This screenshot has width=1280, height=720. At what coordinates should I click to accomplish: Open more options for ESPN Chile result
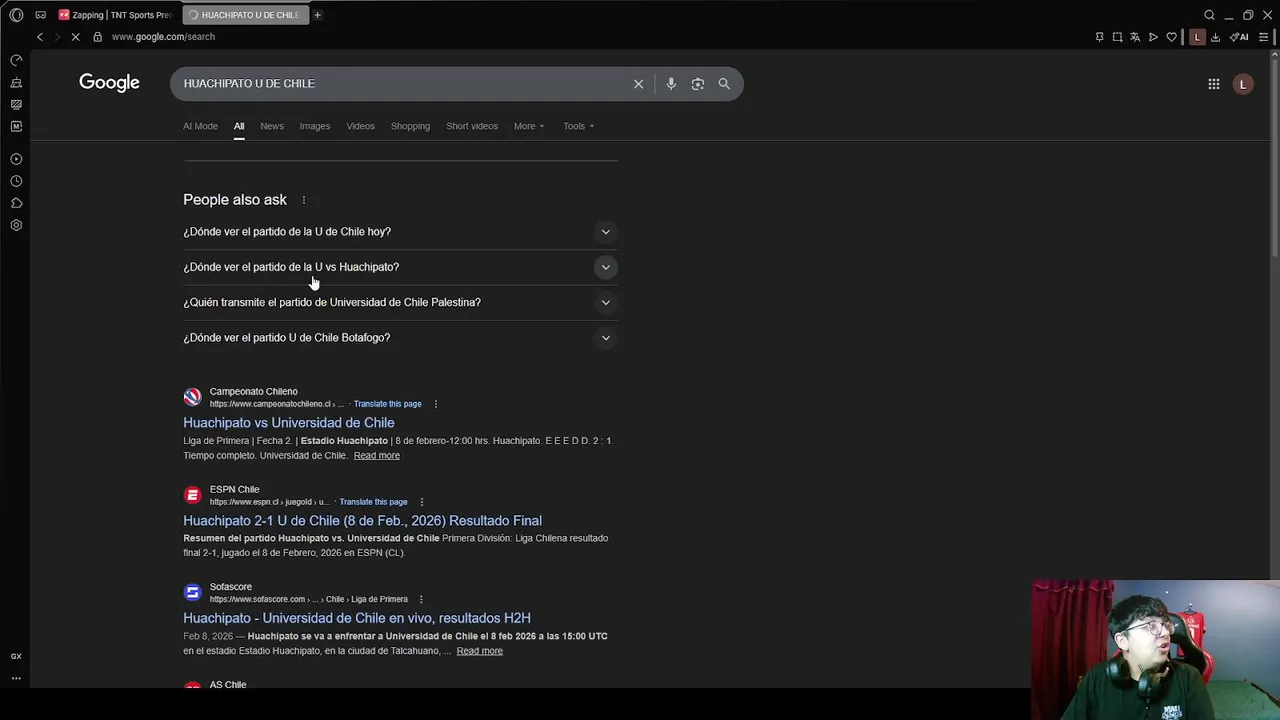pyautogui.click(x=421, y=502)
